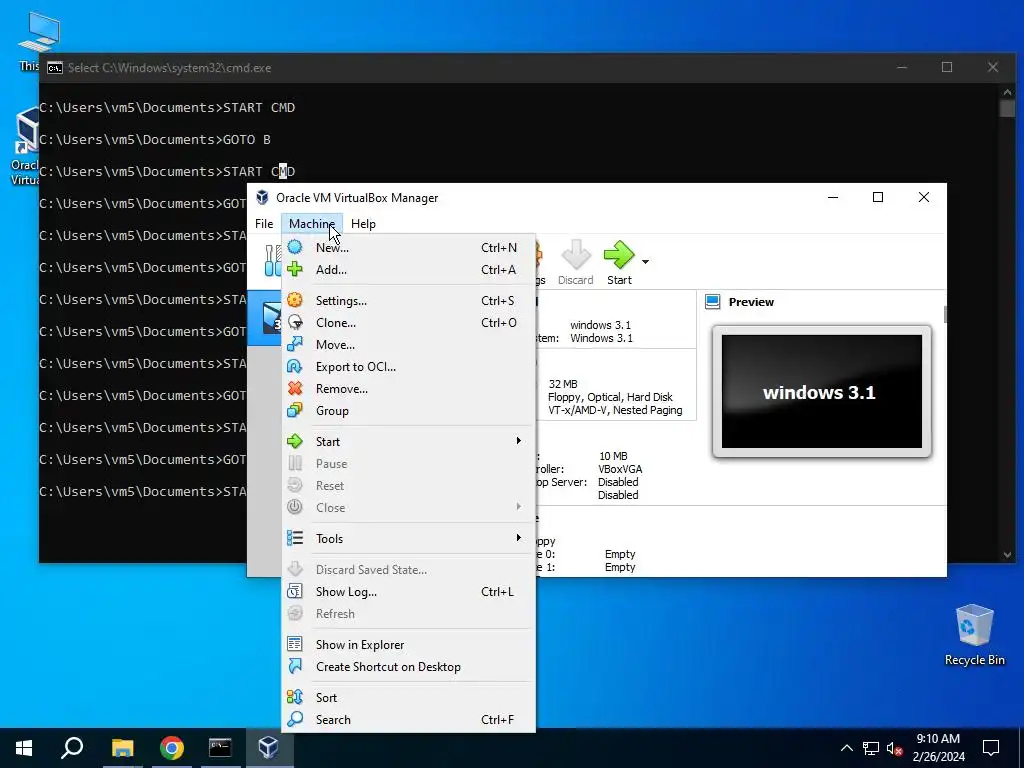The width and height of the screenshot is (1024, 768).
Task: Click the Tools list icon in menu
Action: pos(295,538)
